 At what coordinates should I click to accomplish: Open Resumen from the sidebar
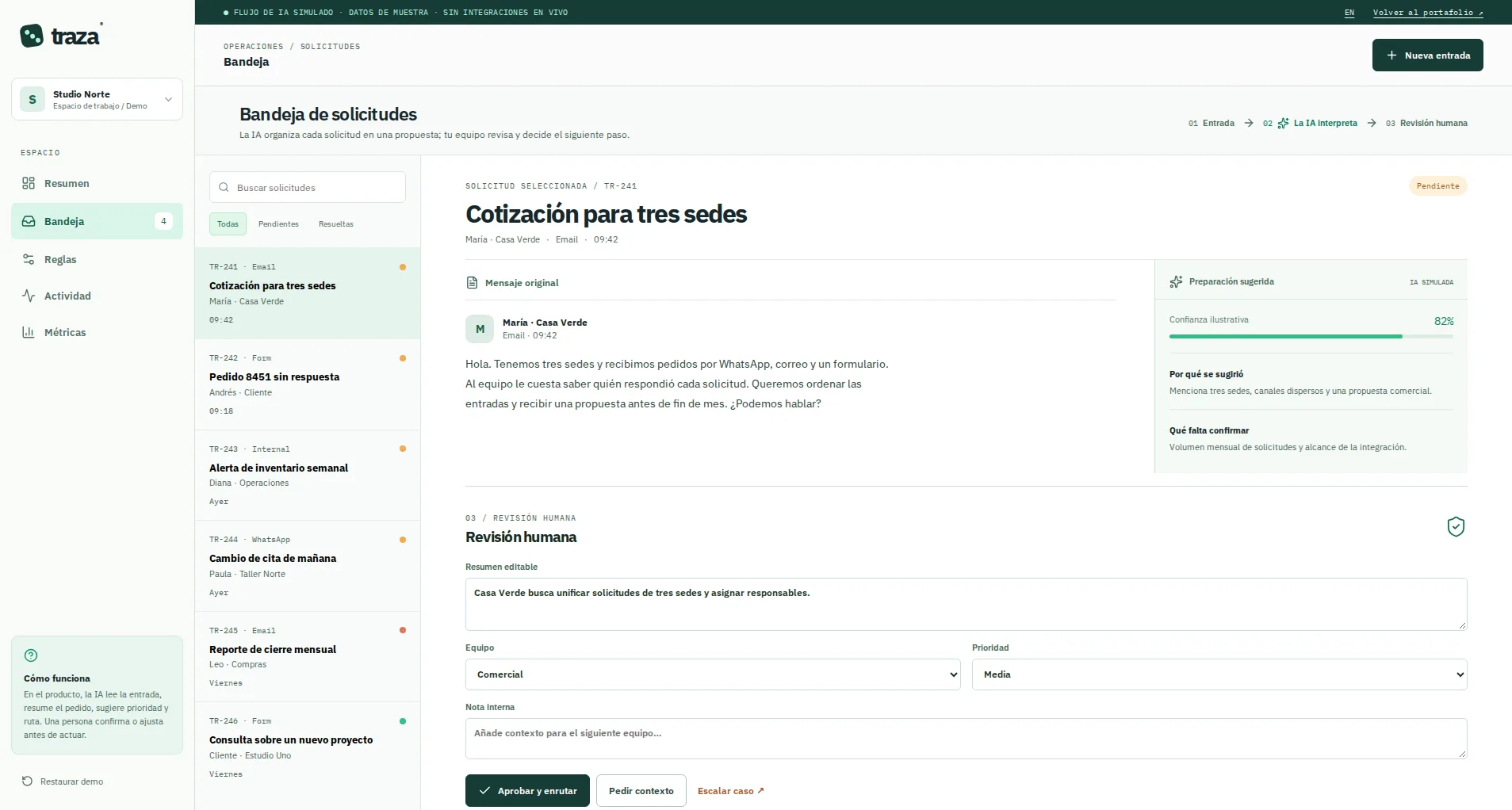coord(97,183)
